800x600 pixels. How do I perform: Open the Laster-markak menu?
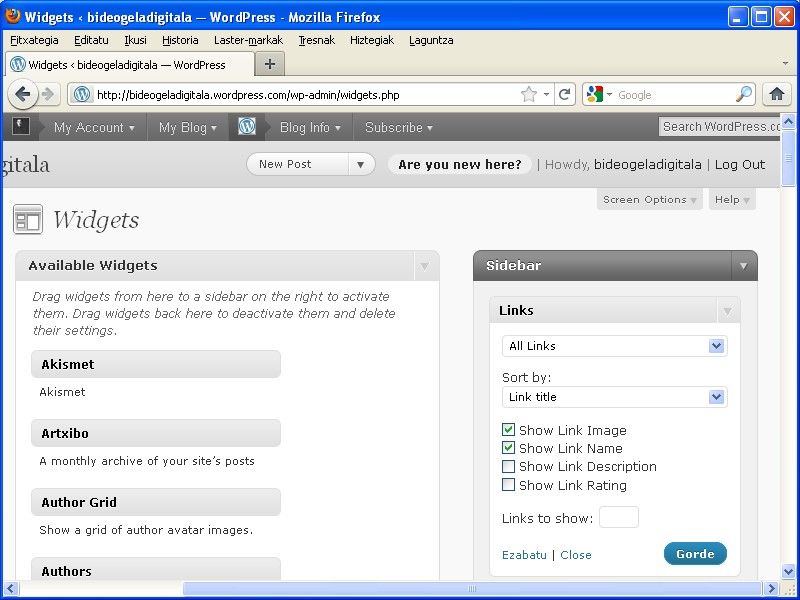(x=248, y=40)
